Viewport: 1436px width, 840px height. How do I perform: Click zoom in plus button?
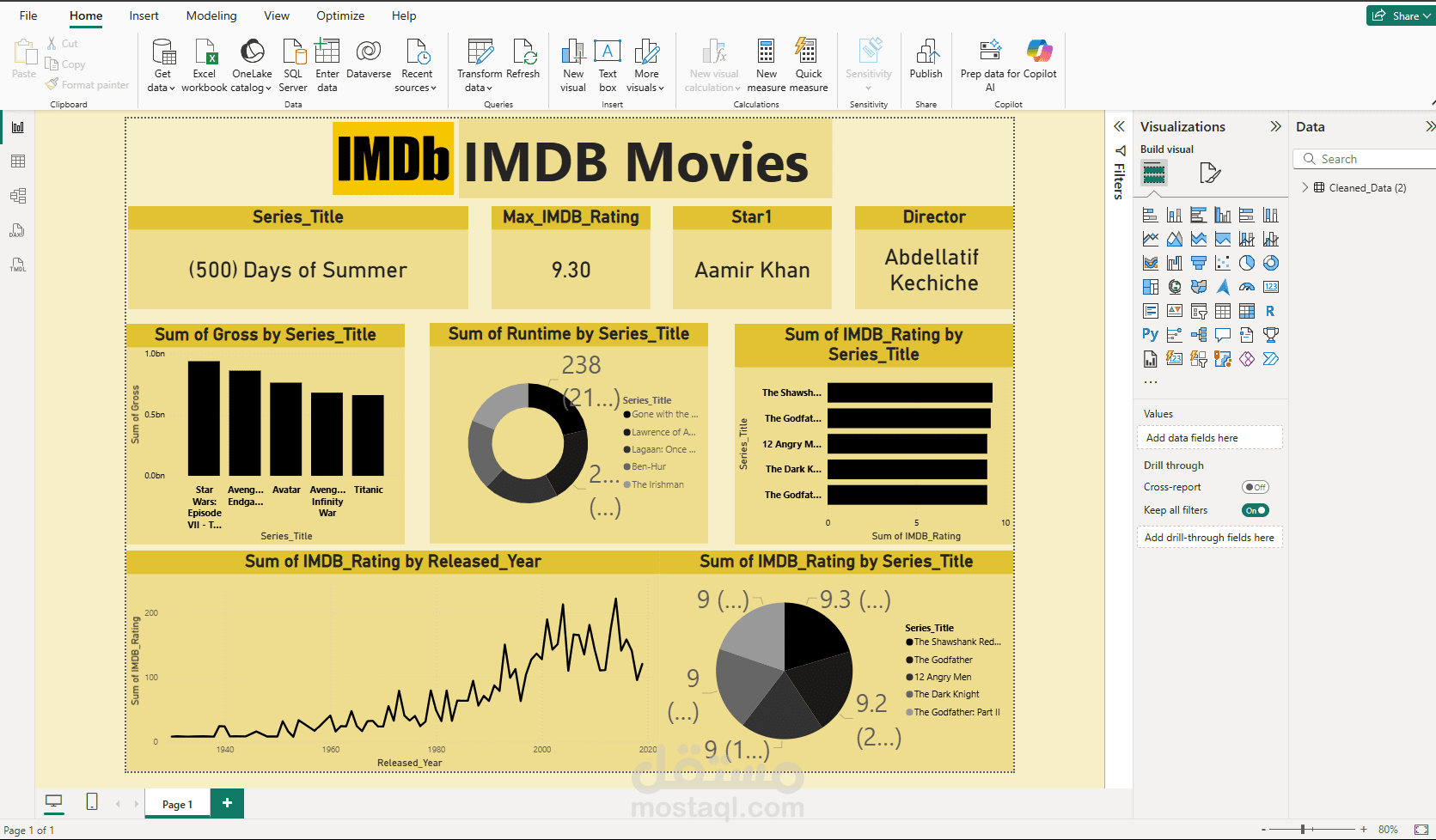pyautogui.click(x=1363, y=830)
